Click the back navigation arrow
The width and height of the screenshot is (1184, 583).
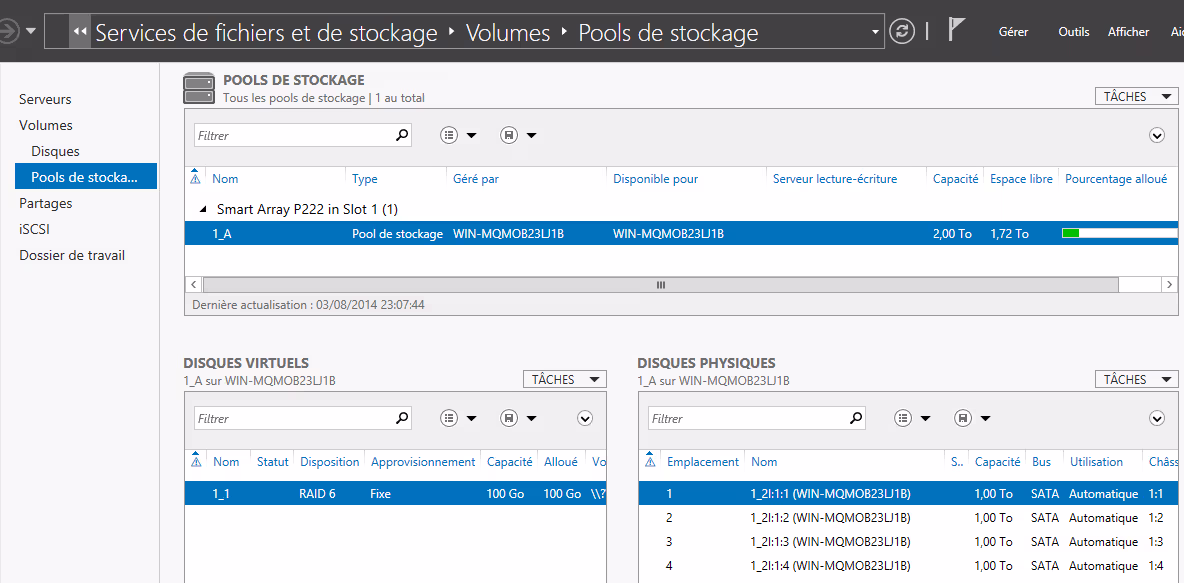coord(9,32)
